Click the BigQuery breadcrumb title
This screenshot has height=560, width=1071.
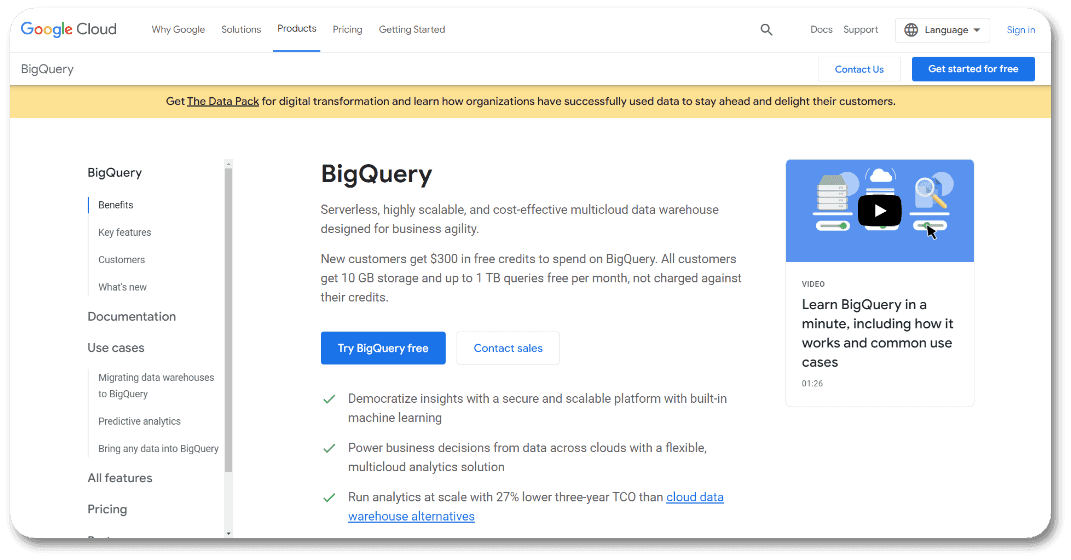coord(47,69)
